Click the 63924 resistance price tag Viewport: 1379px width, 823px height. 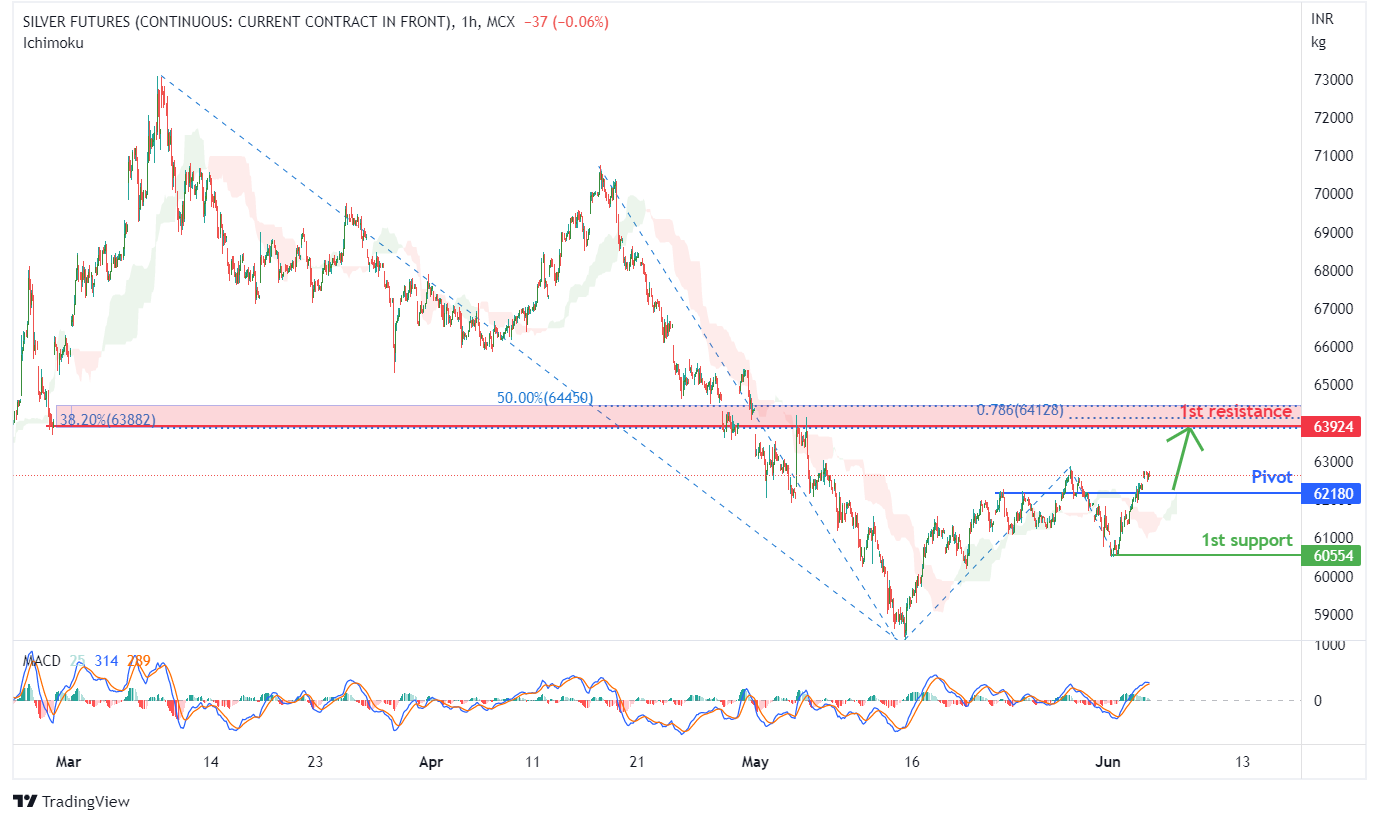coord(1331,428)
